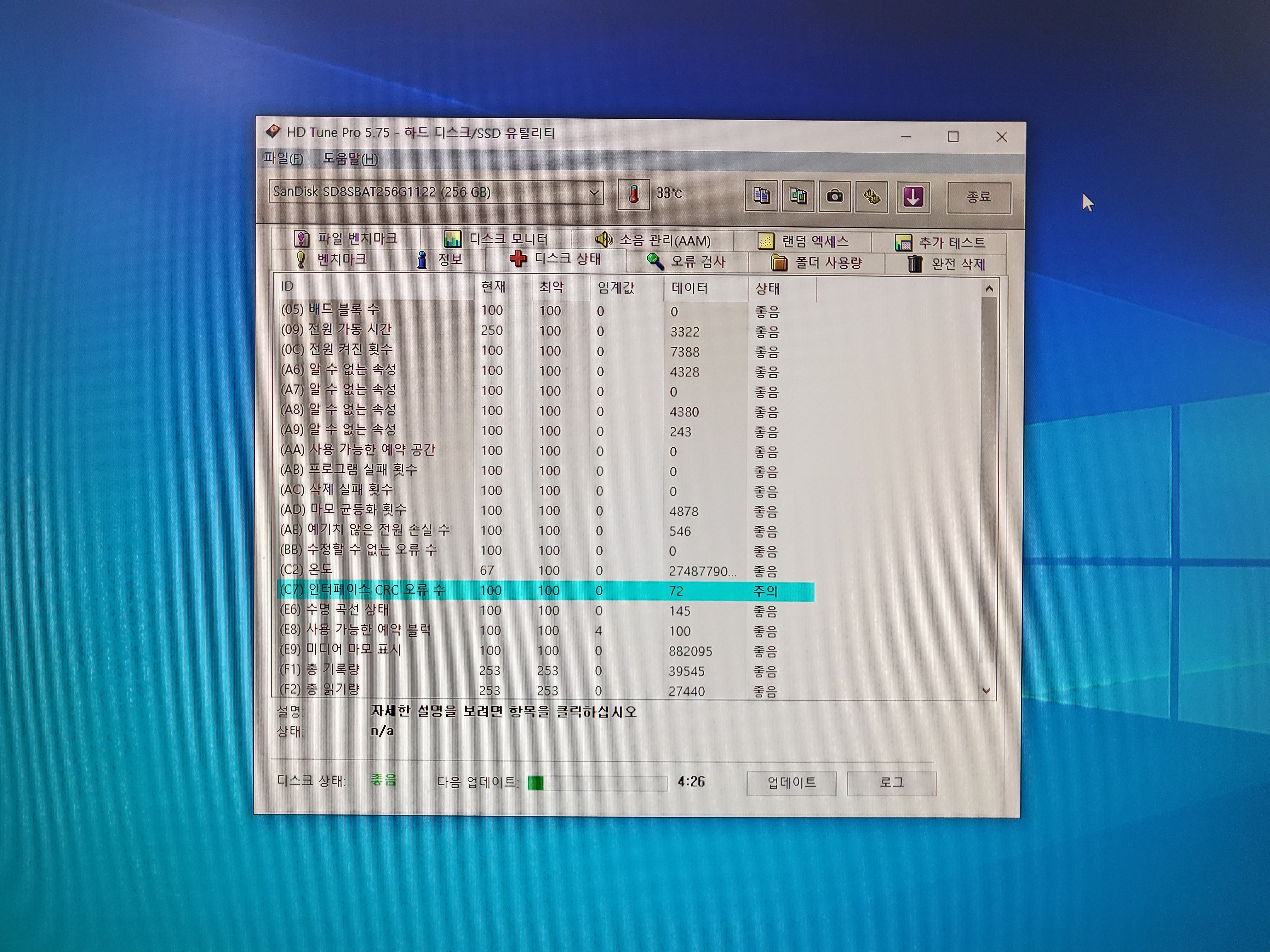Click the thermometer temperature icon

pos(634,194)
